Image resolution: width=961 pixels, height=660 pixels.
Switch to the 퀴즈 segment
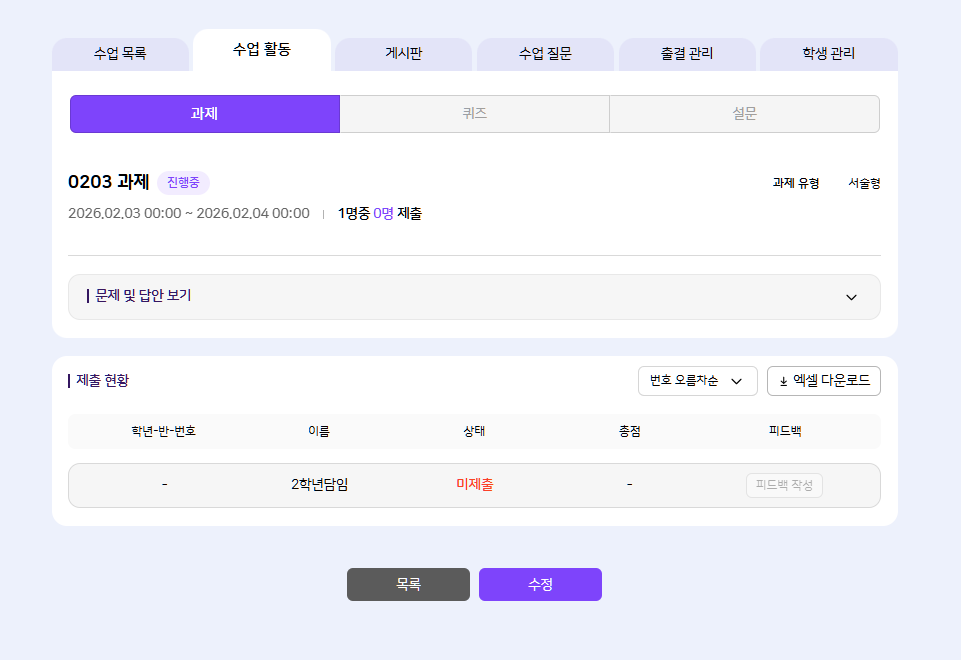tap(474, 114)
